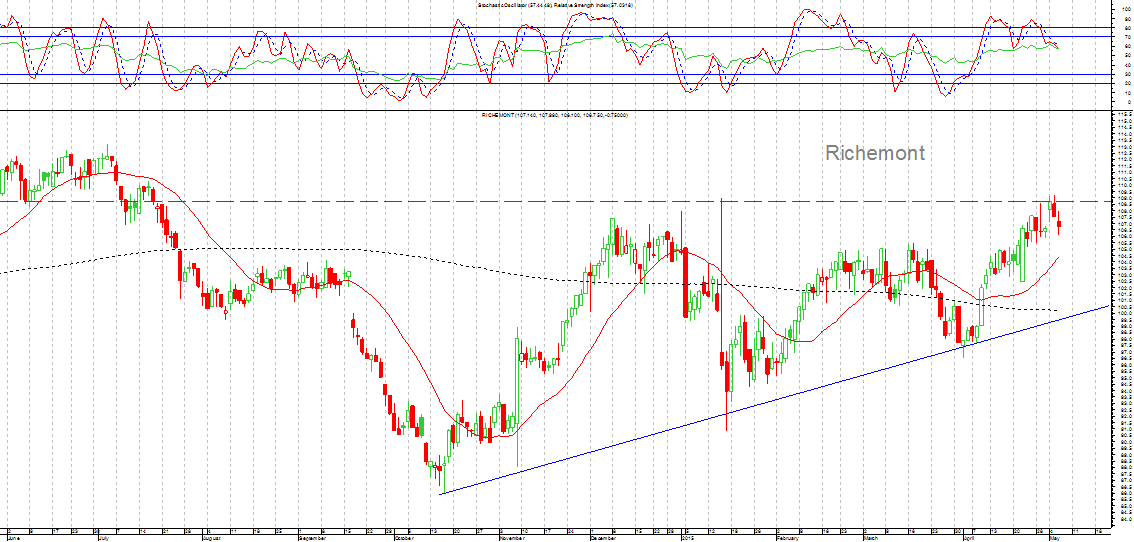Click the large Richemont chart title
Screen dimensions: 1134x542
tap(875, 153)
